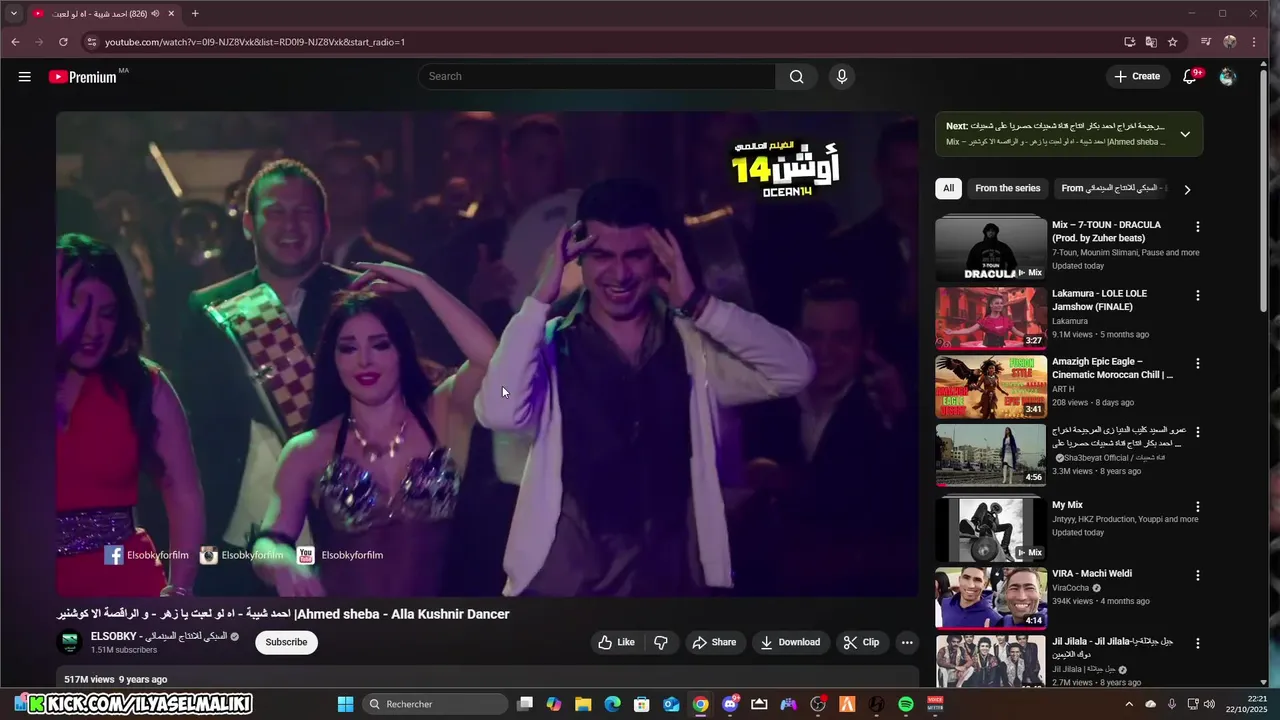Bookmark this page with star icon
This screenshot has height=720, width=1280.
1173,42
